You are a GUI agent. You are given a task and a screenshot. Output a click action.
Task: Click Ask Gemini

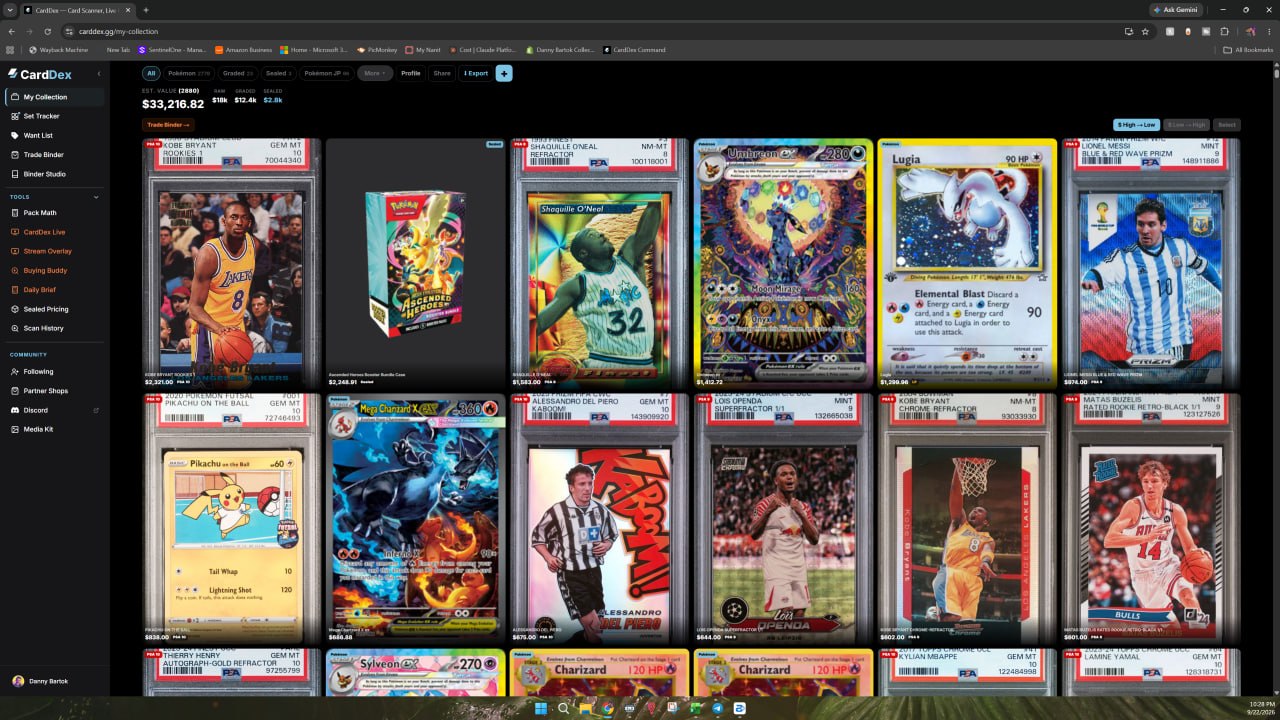1176,10
